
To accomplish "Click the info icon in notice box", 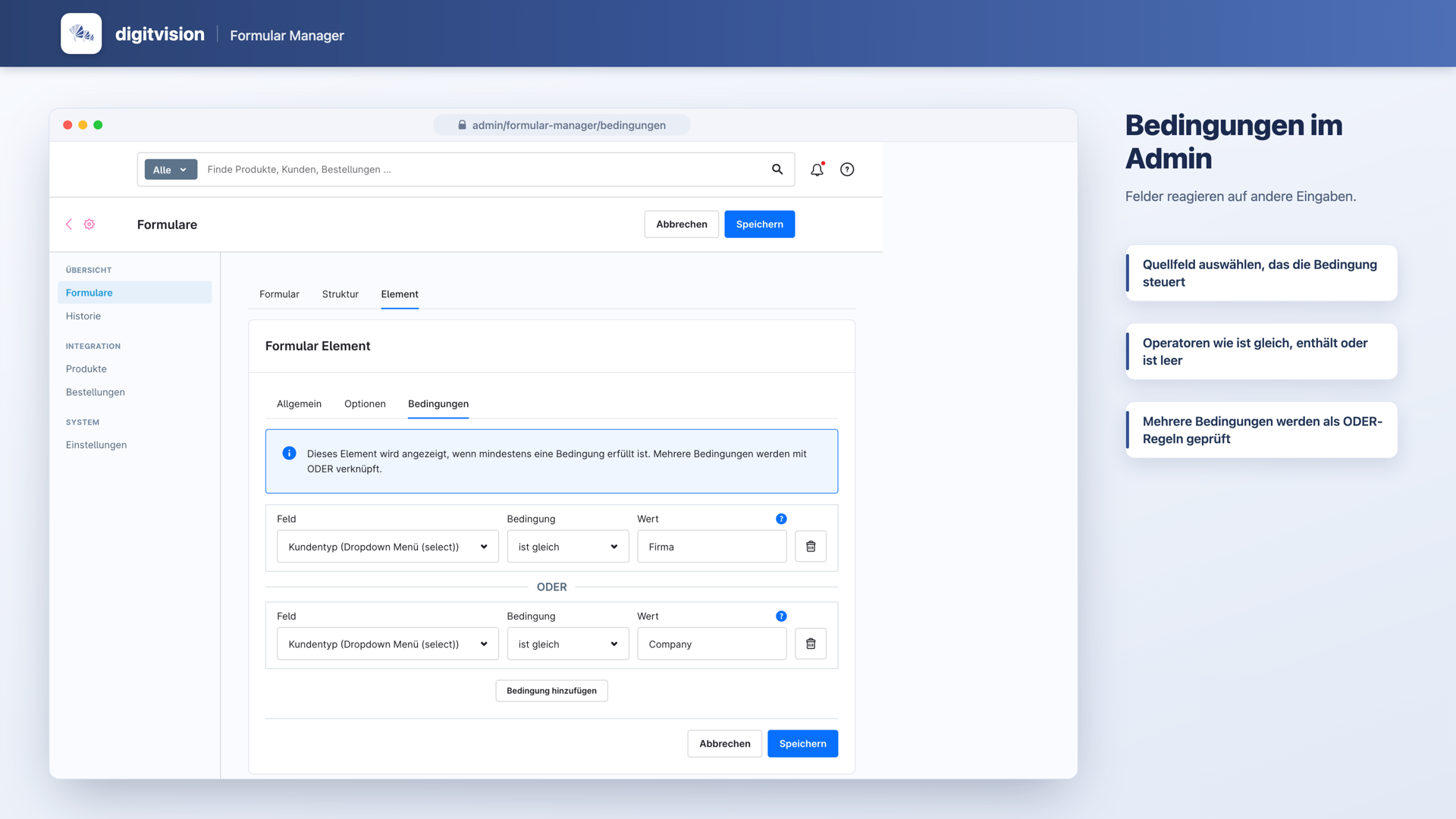I will (x=289, y=453).
